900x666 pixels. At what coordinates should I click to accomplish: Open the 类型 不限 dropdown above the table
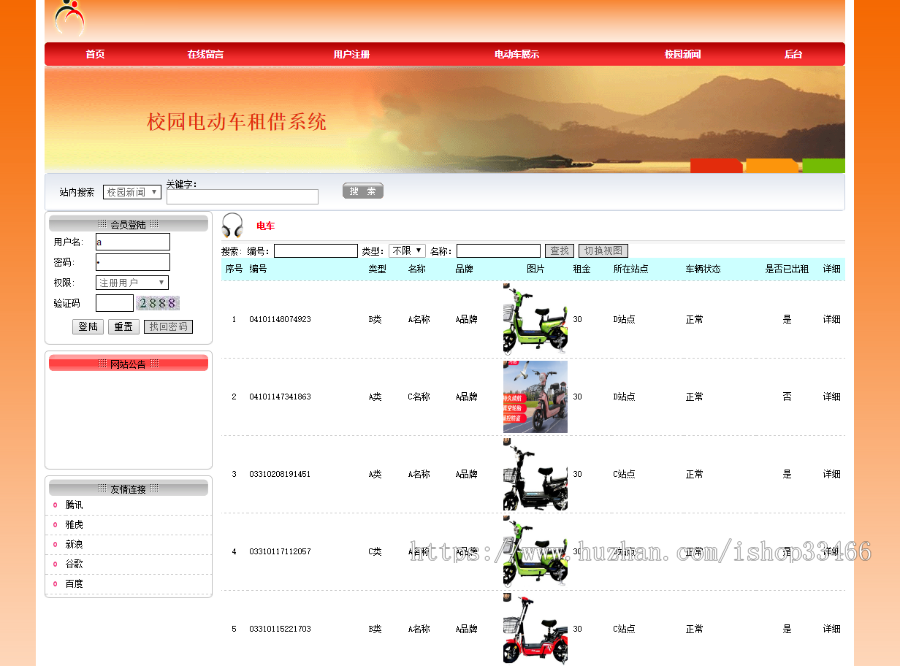406,250
